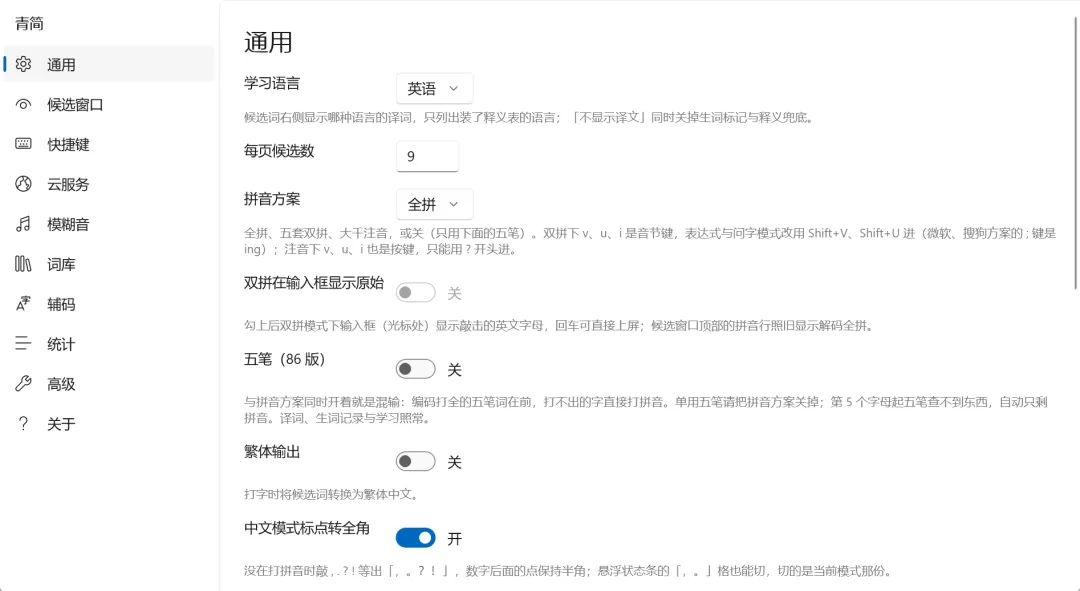The height and width of the screenshot is (591, 1080).
Task: Expand the 拼音方案 dropdown showing 全拼
Action: coord(435,204)
